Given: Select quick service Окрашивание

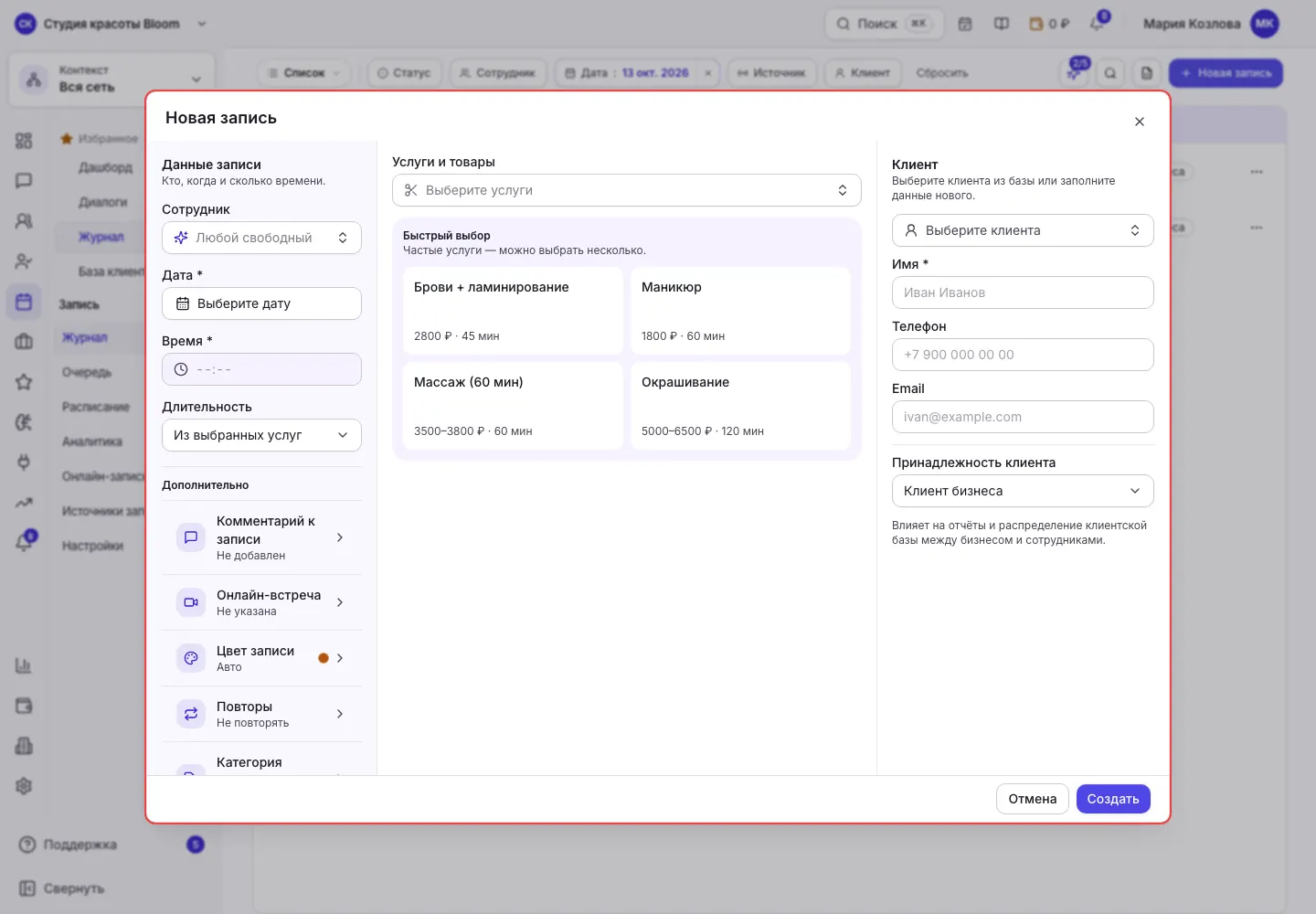Looking at the screenshot, I should pyautogui.click(x=740, y=406).
